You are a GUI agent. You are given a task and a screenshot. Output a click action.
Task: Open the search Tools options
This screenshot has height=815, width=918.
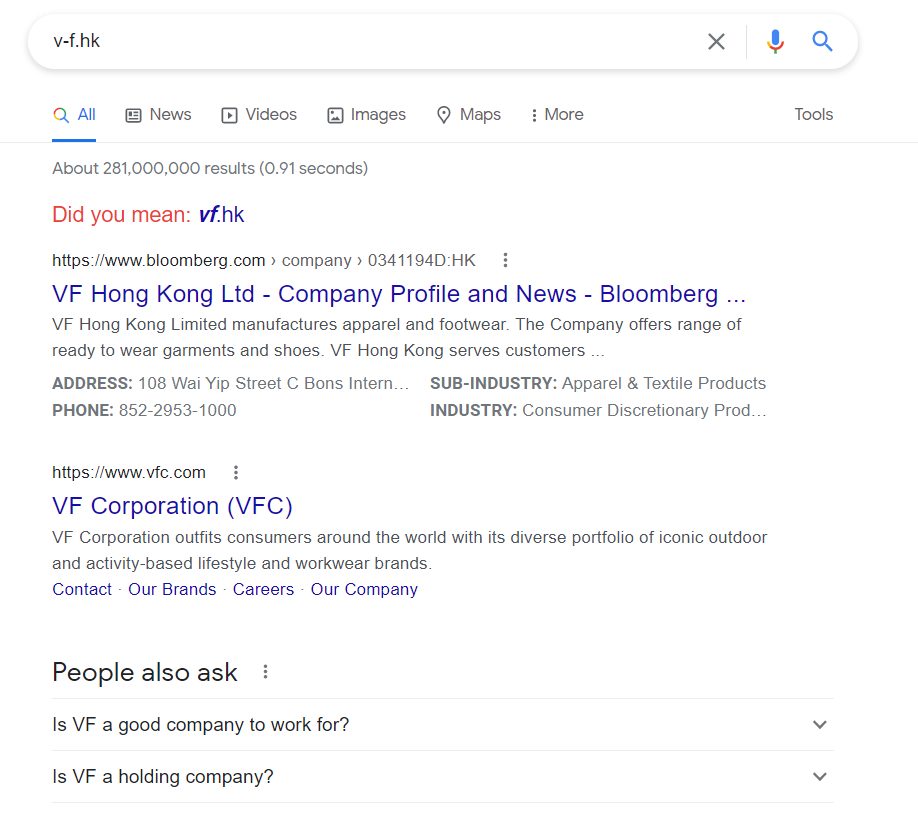click(x=813, y=115)
